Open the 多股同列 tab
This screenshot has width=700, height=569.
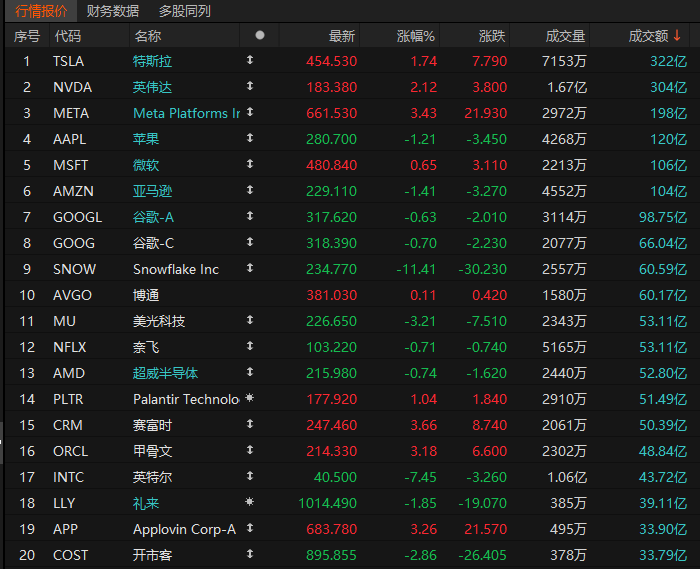(185, 11)
